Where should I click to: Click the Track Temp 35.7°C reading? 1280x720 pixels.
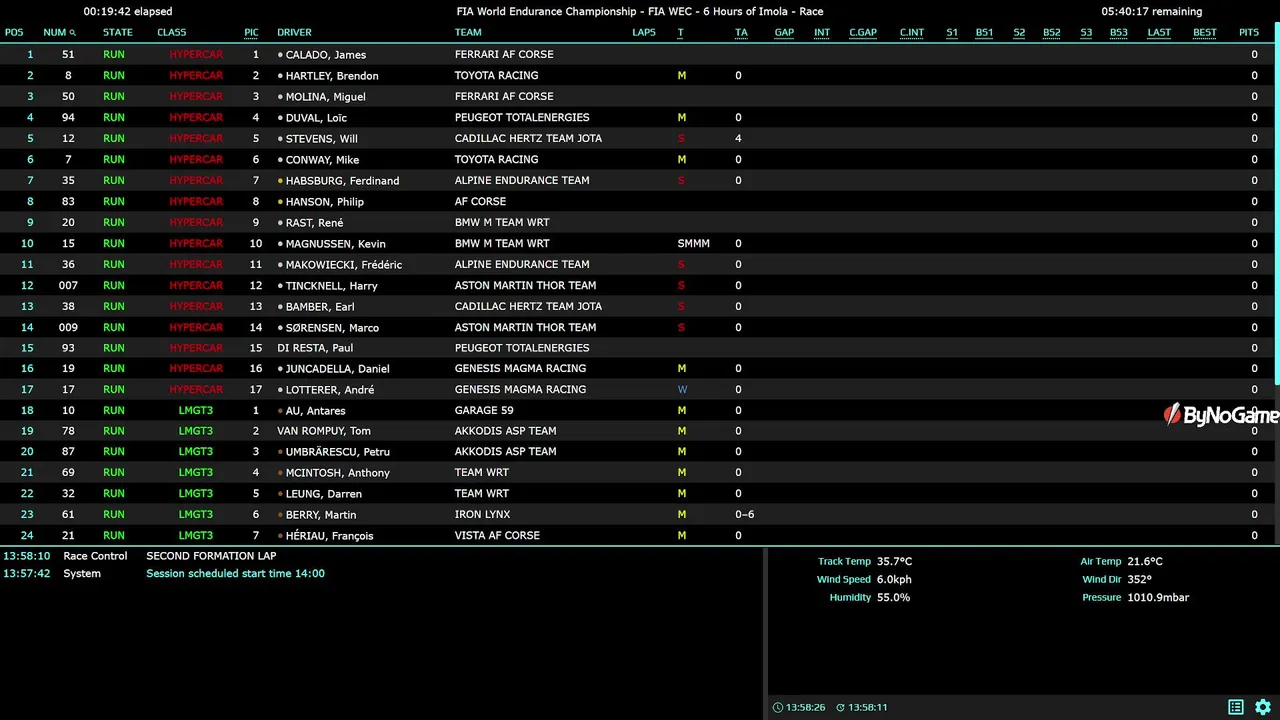click(x=865, y=562)
